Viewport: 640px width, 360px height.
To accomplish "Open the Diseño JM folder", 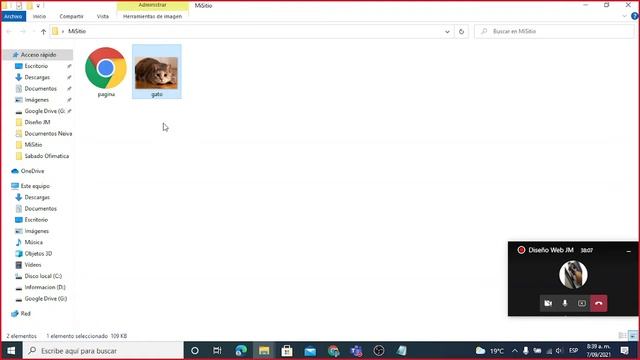I will [x=37, y=122].
